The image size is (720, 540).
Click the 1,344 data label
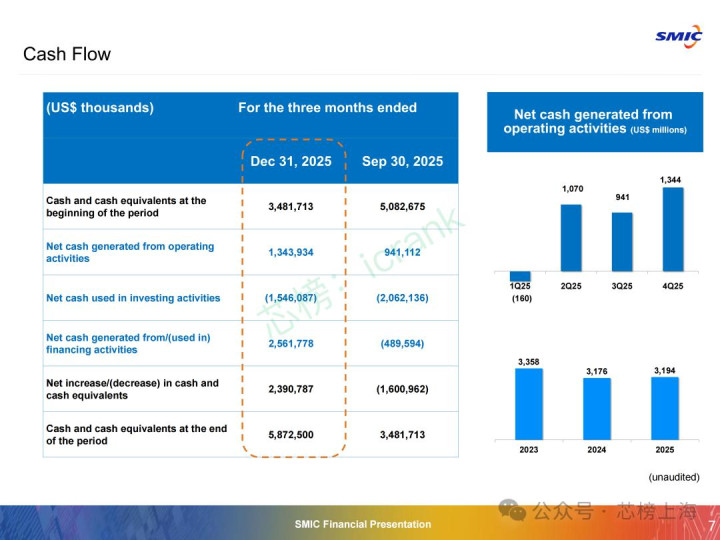(670, 180)
